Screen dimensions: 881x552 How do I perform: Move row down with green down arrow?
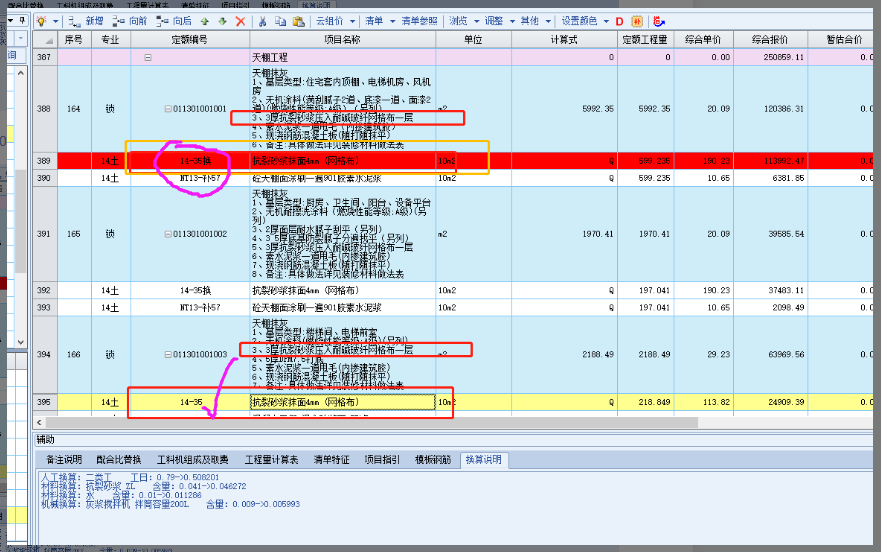(x=222, y=21)
